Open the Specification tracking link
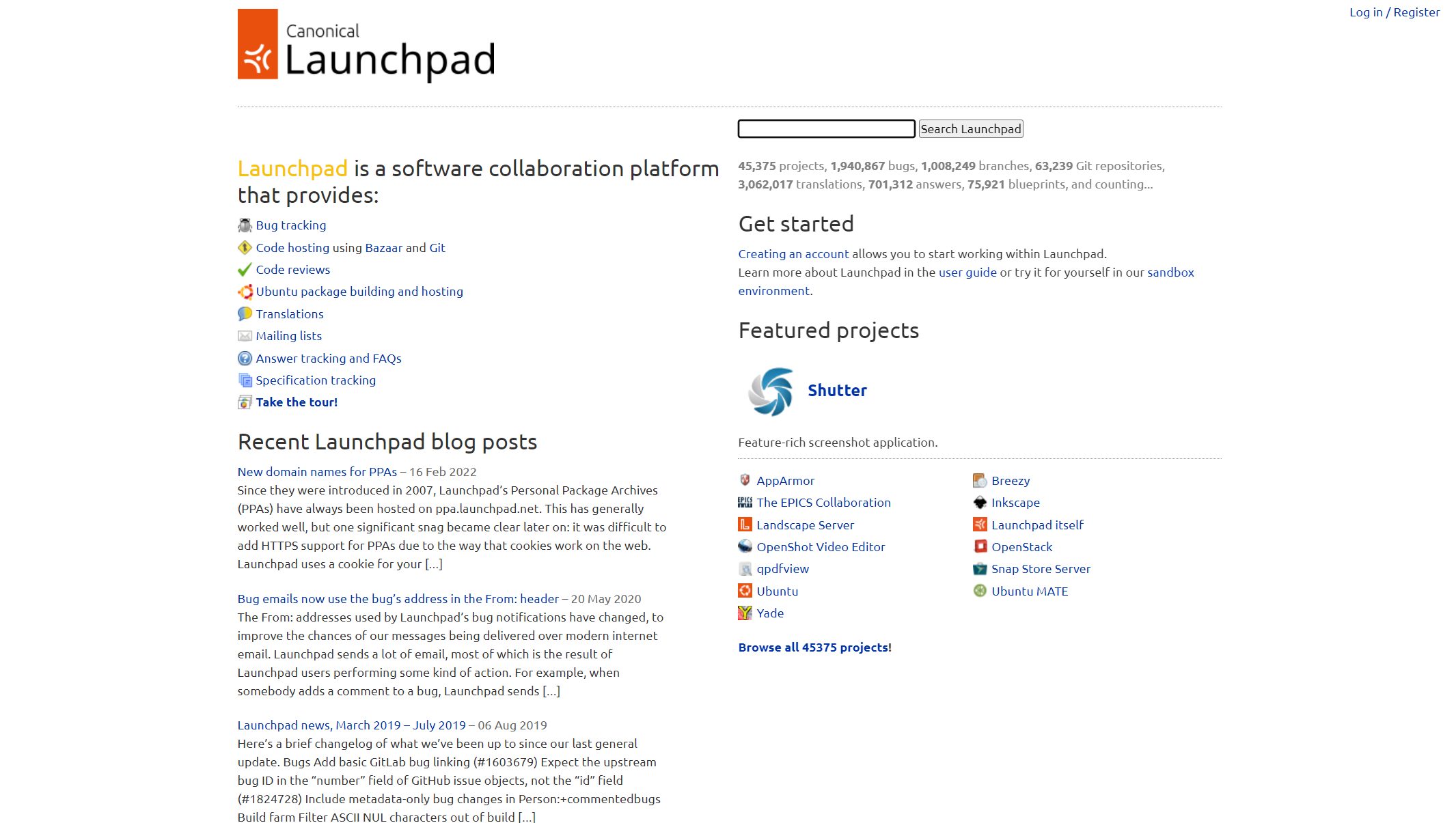Image resolution: width=1456 pixels, height=823 pixels. coord(316,380)
